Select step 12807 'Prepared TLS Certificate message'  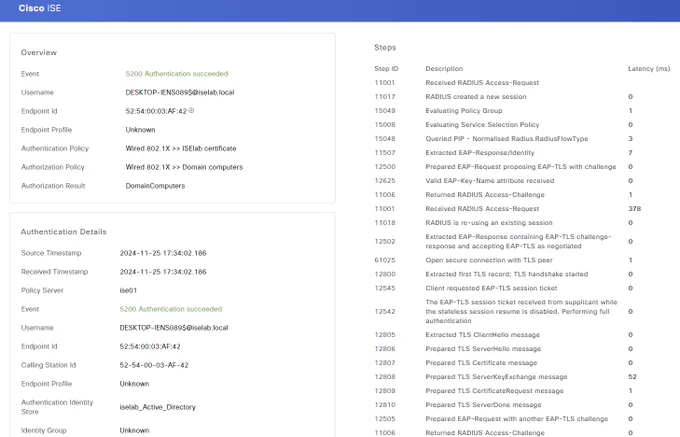tap(481, 363)
